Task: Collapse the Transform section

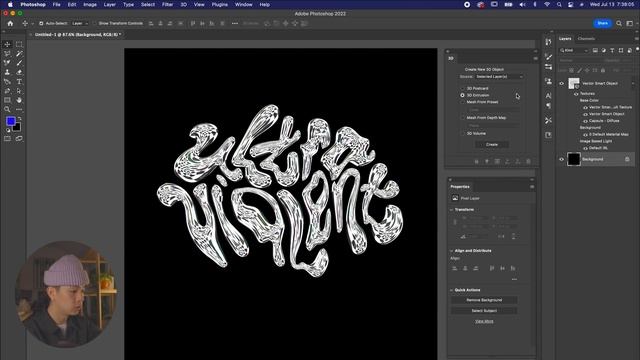Action: [x=451, y=209]
